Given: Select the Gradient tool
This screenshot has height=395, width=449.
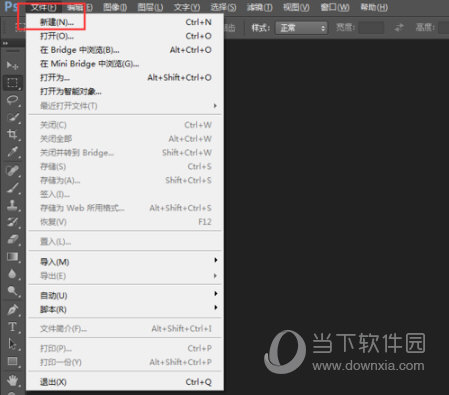Looking at the screenshot, I should (x=12, y=257).
